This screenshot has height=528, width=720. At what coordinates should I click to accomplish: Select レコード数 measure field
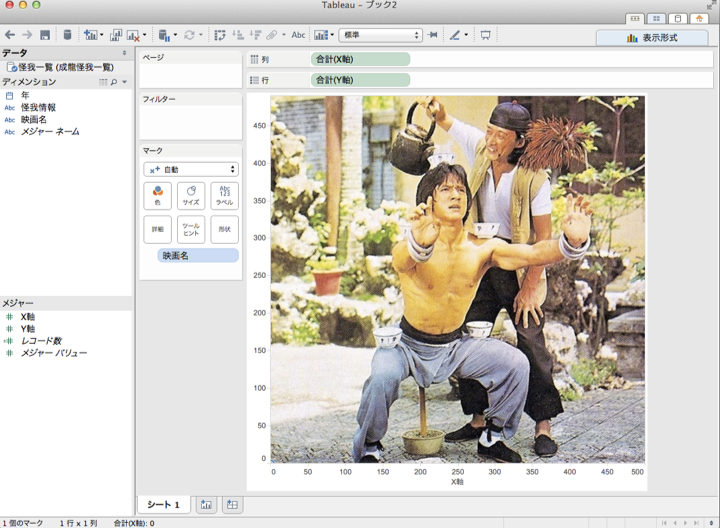pos(42,341)
